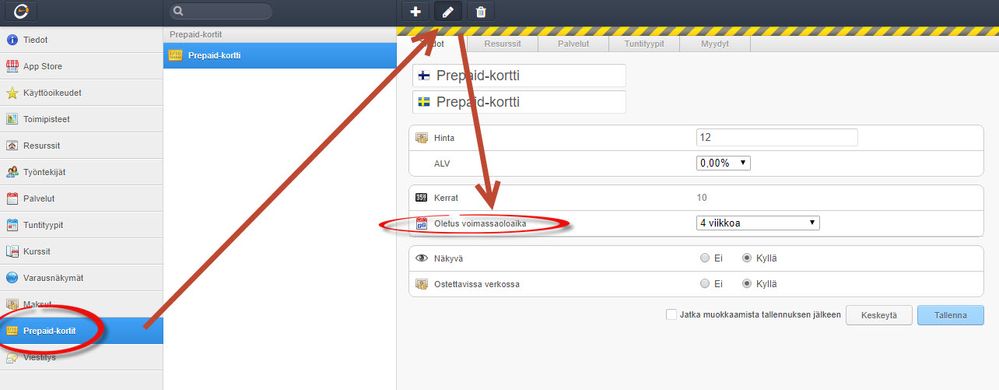Click the Tallenna save button
Screen dimensions: 999x390
951,315
